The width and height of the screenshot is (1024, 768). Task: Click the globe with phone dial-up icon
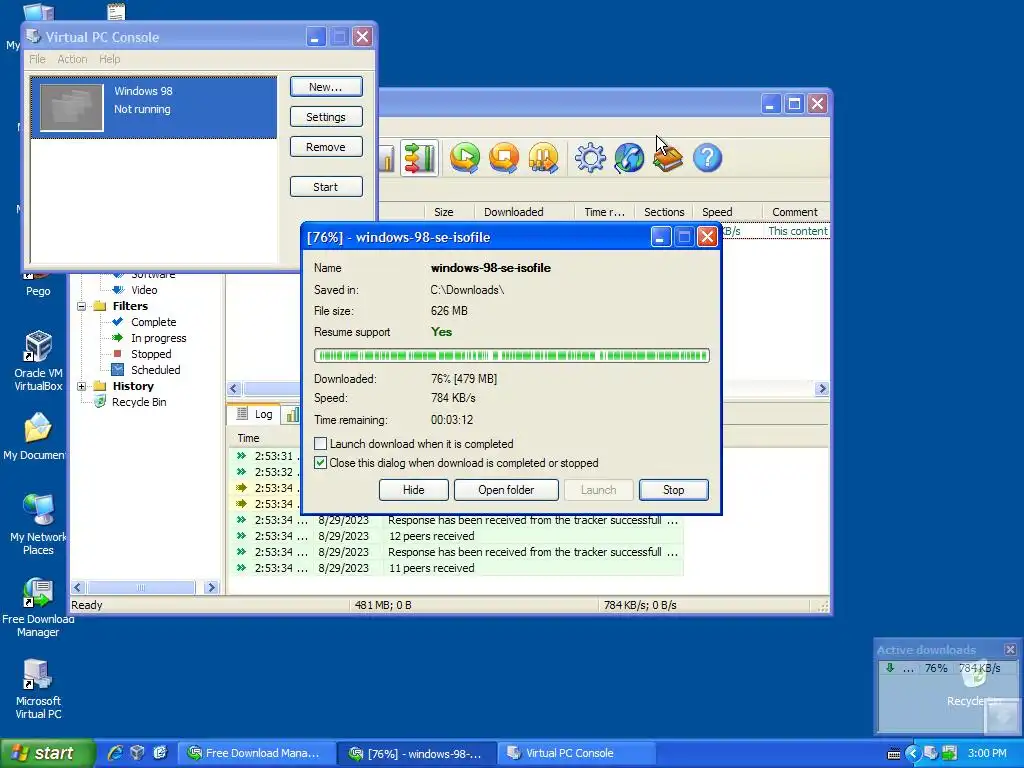pyautogui.click(x=629, y=157)
